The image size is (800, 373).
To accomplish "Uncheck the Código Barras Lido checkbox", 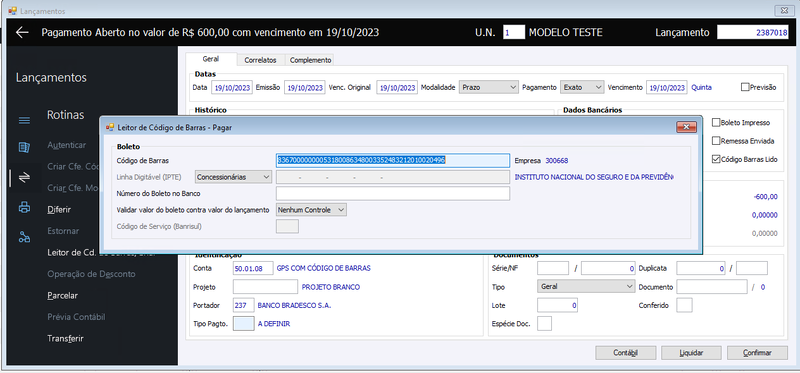I will click(716, 159).
